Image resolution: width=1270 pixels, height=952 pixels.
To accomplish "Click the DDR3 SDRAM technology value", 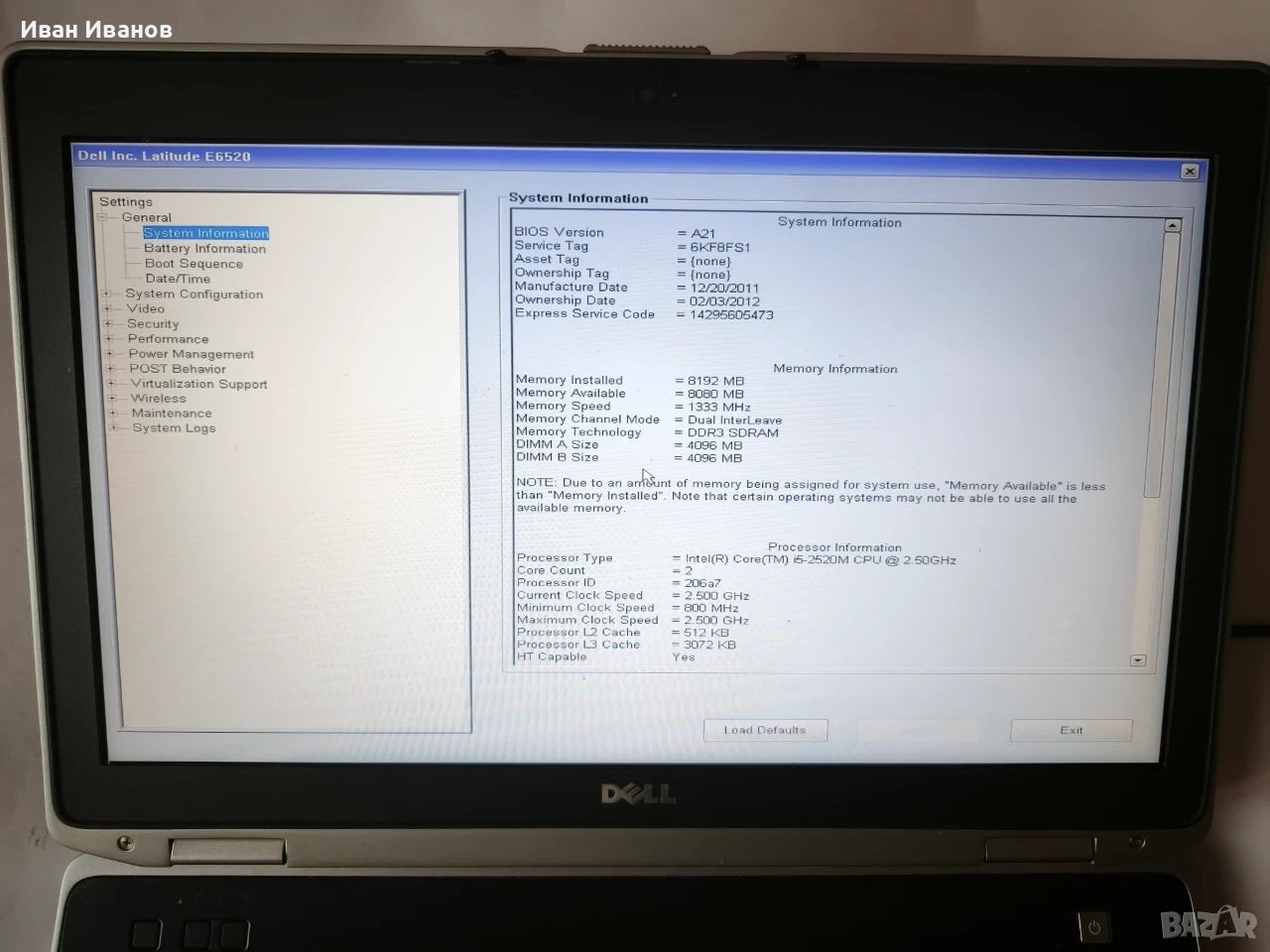I will 732,433.
